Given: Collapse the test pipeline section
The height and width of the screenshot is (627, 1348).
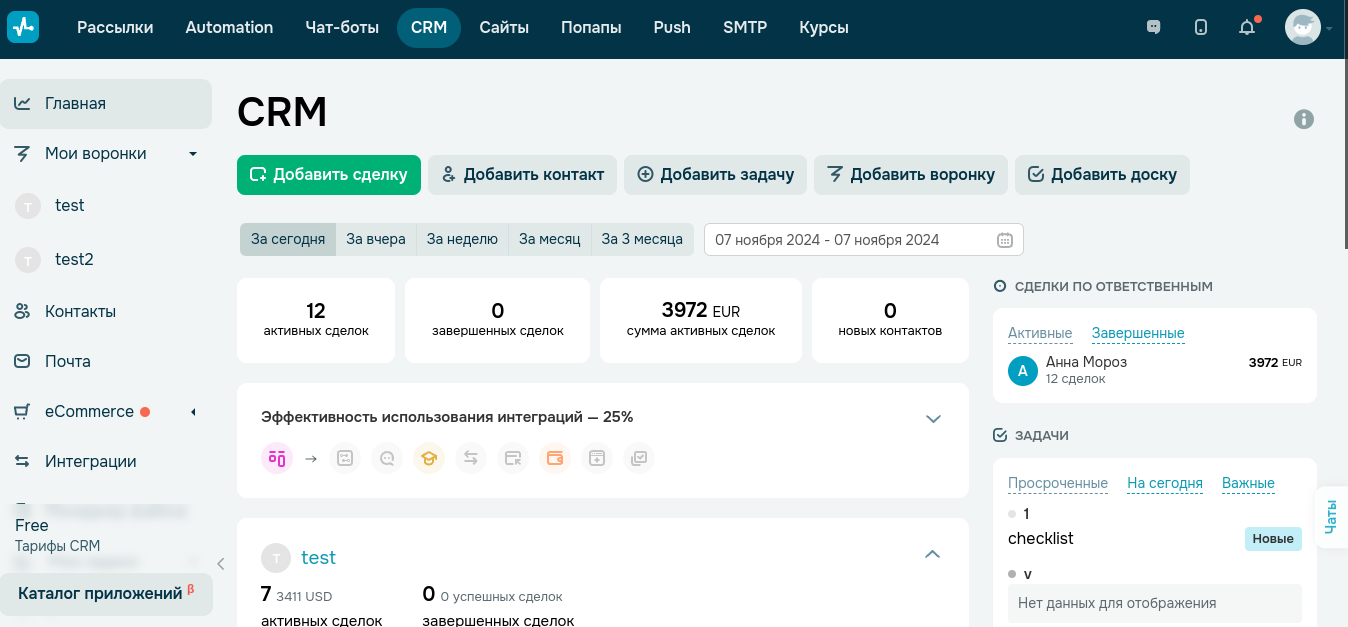Looking at the screenshot, I should [x=932, y=554].
